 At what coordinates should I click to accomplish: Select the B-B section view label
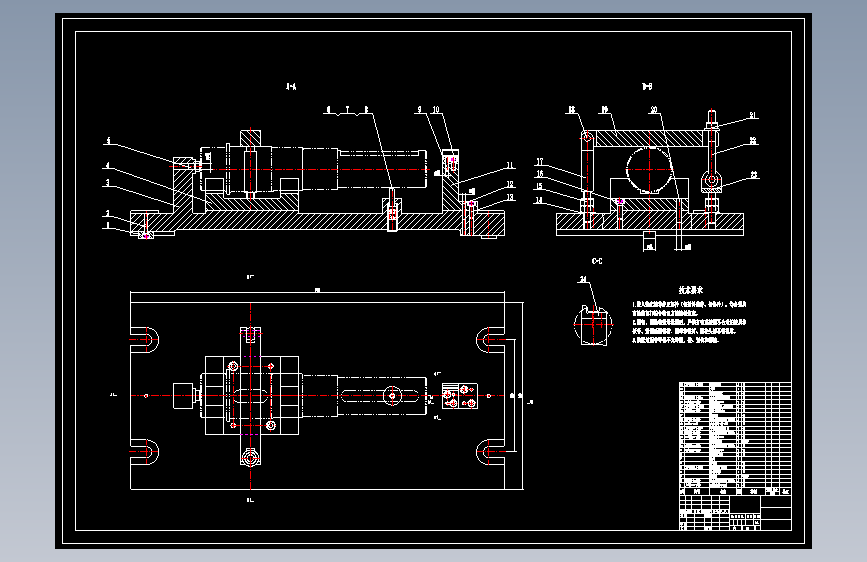click(x=647, y=86)
